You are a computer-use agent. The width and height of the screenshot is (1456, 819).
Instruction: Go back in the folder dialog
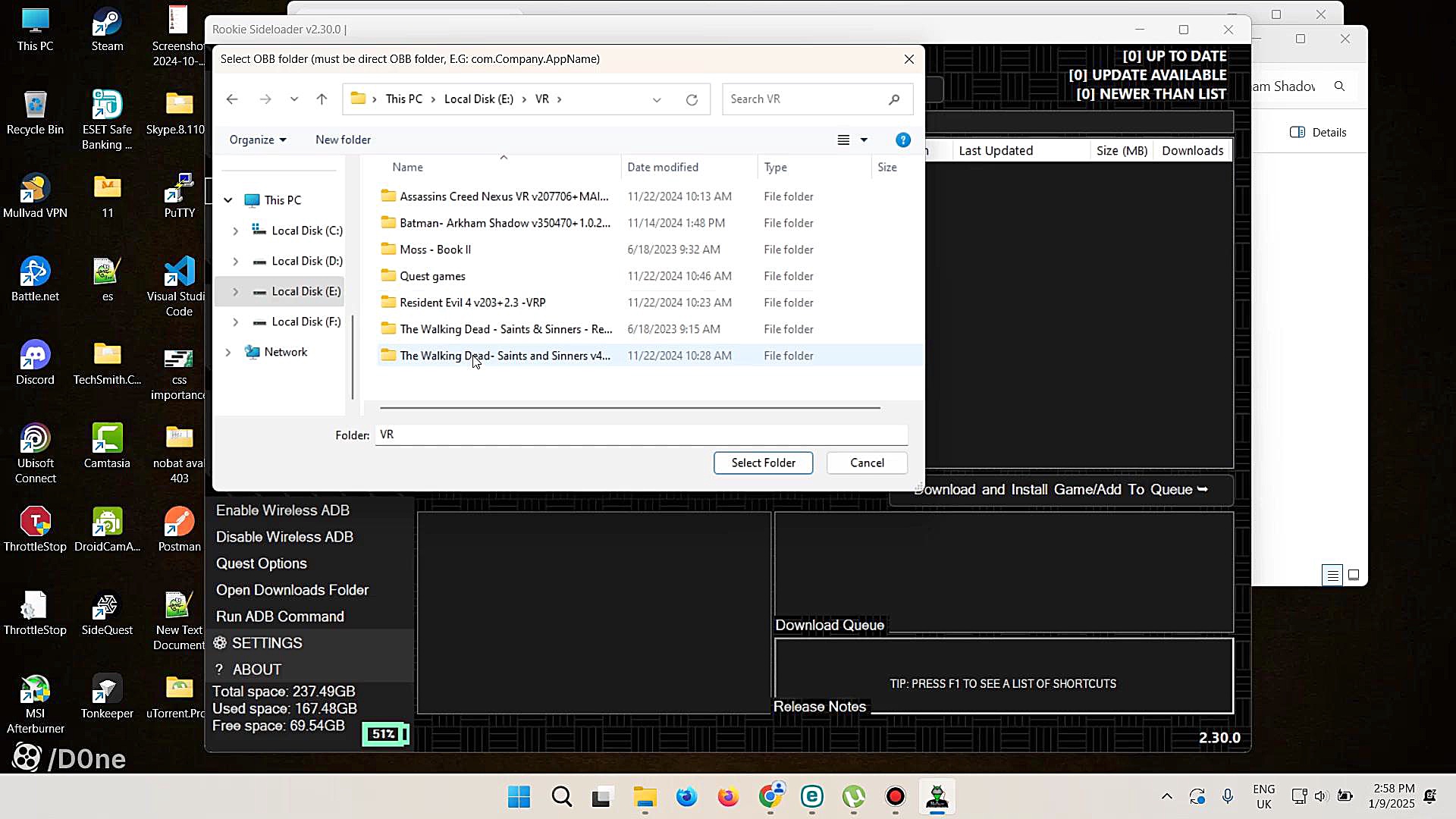(232, 99)
